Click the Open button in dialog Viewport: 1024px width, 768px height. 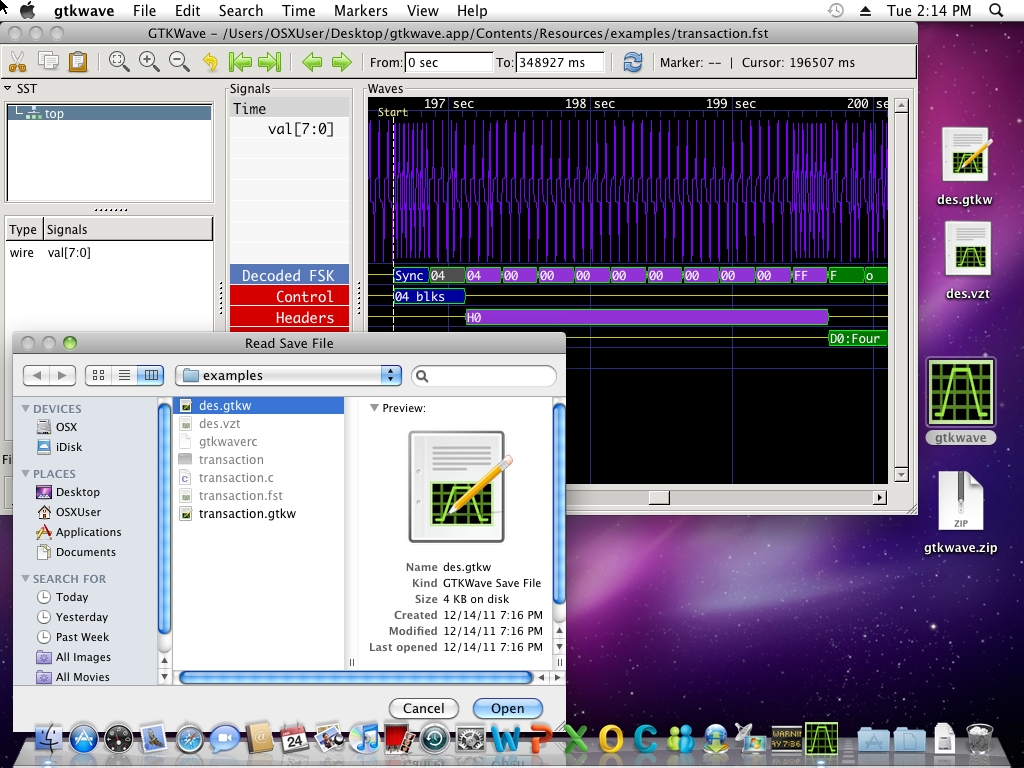tap(507, 708)
